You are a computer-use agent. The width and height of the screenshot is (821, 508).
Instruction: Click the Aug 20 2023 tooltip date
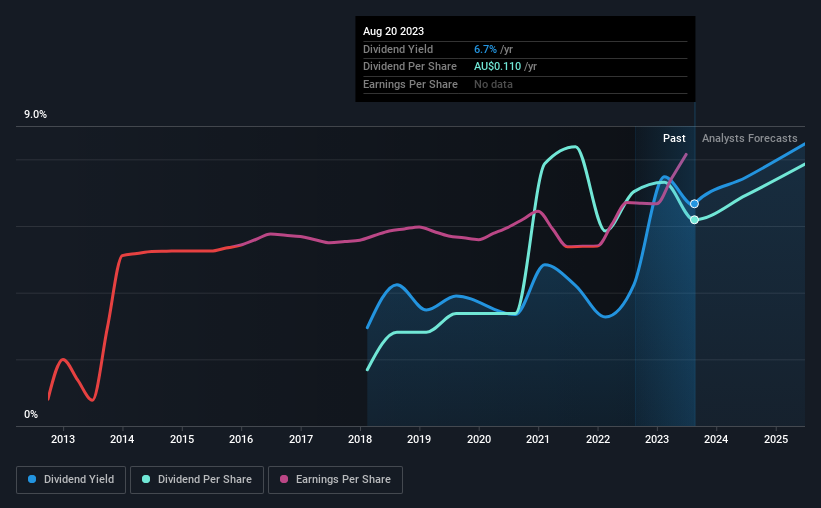(393, 31)
